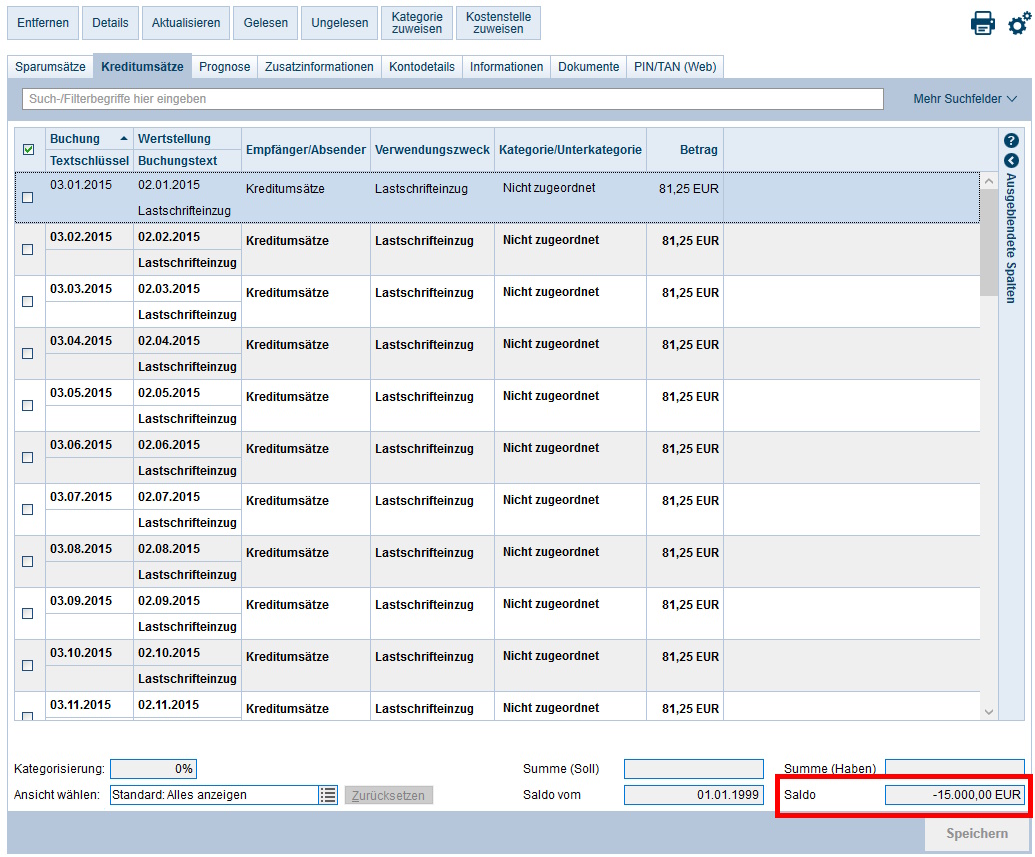Click the Entfernen button
Image resolution: width=1035 pixels, height=857 pixels.
(43, 23)
